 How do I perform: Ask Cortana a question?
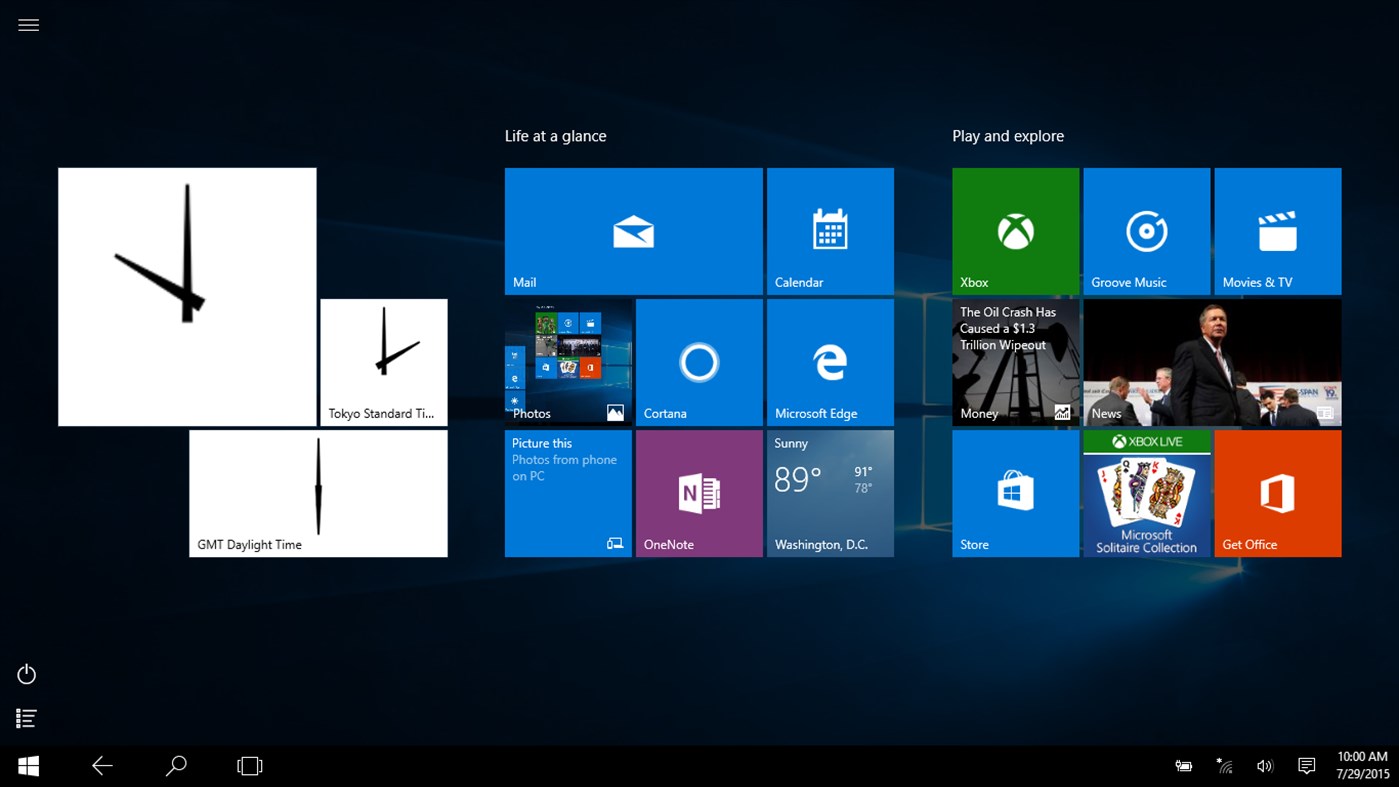click(x=698, y=361)
